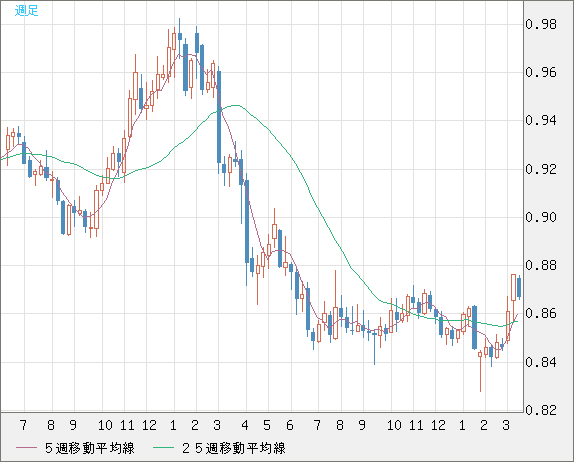This screenshot has width=574, height=462.
Task: Click the 週足 label at the chart's top-left
Action: pos(26,10)
